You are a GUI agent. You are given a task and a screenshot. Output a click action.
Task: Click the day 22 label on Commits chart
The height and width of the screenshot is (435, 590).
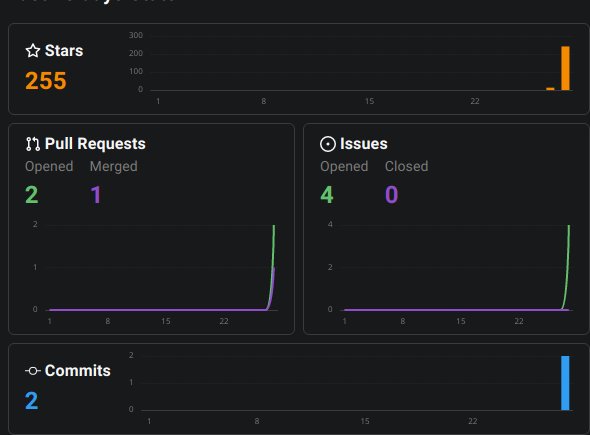click(473, 421)
